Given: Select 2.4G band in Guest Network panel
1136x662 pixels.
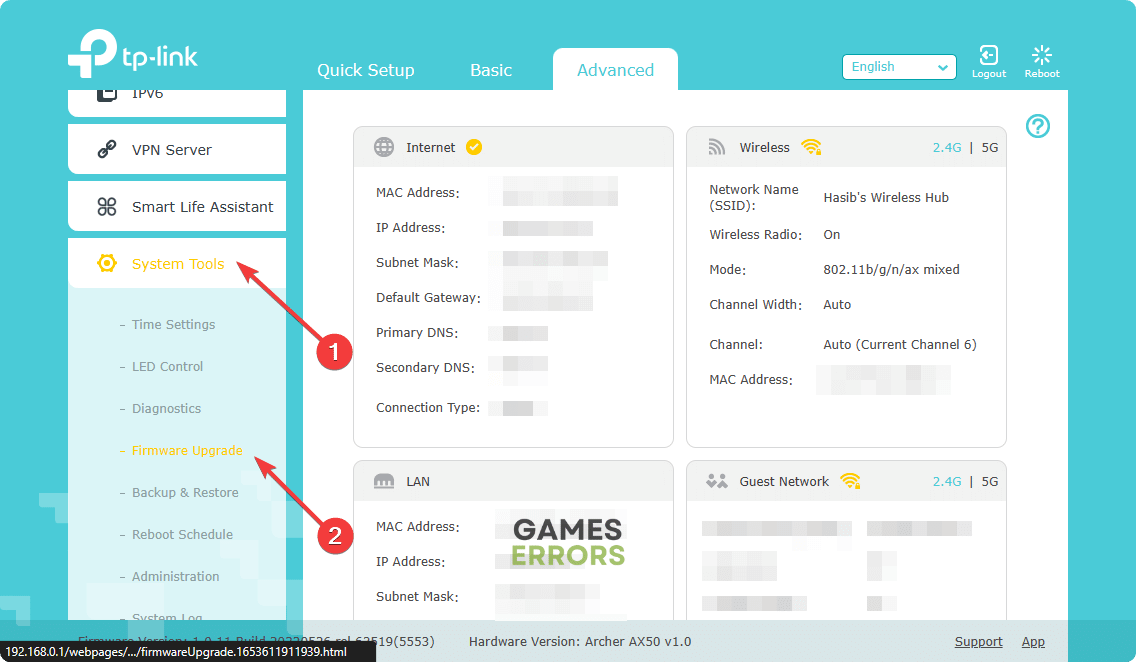Looking at the screenshot, I should click(947, 482).
